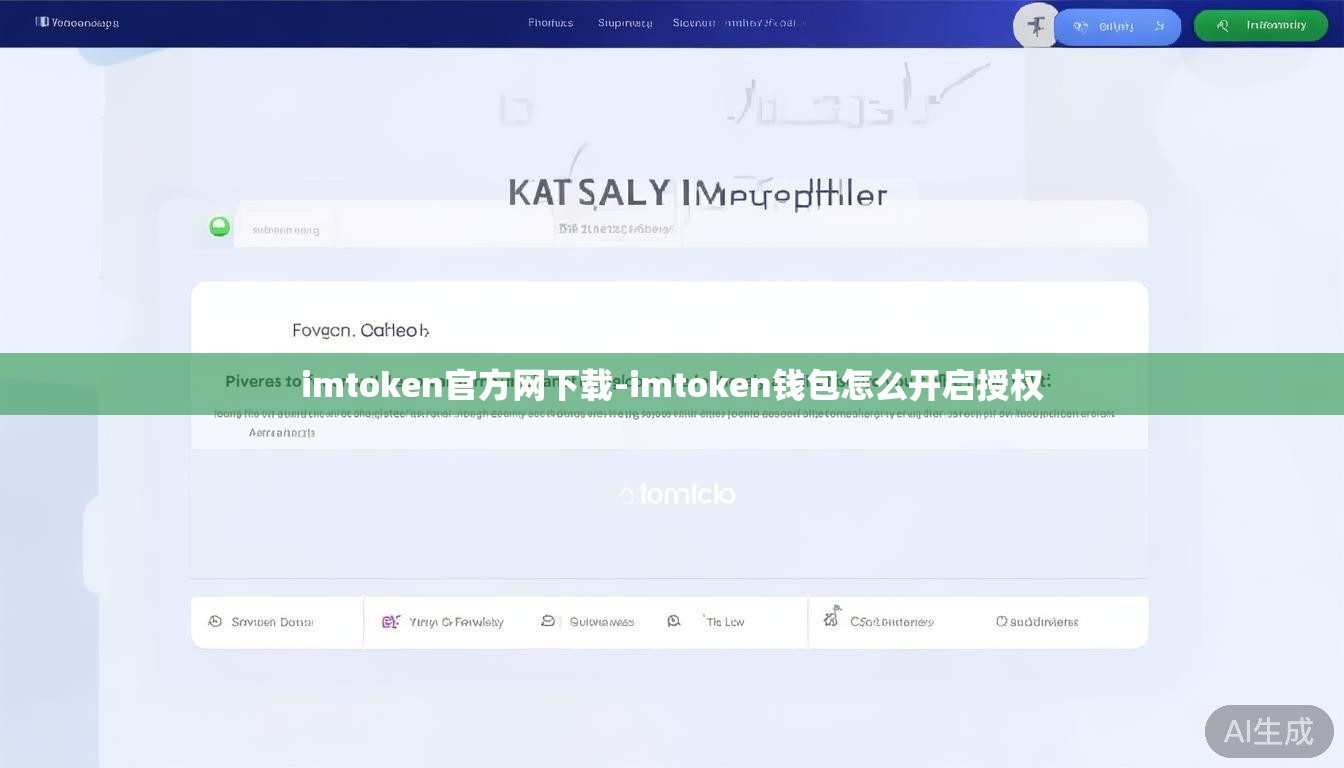Click the 'AI生成' watermark badge
1344x768 pixels.
(x=1268, y=732)
